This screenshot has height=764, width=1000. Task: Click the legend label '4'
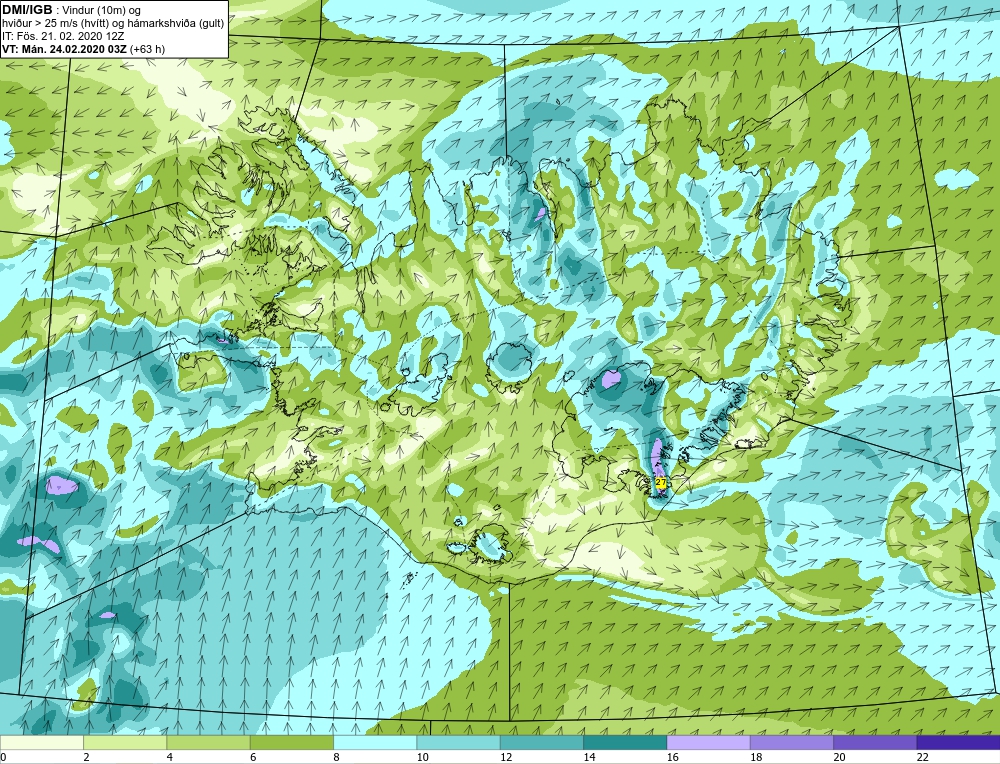tap(170, 757)
